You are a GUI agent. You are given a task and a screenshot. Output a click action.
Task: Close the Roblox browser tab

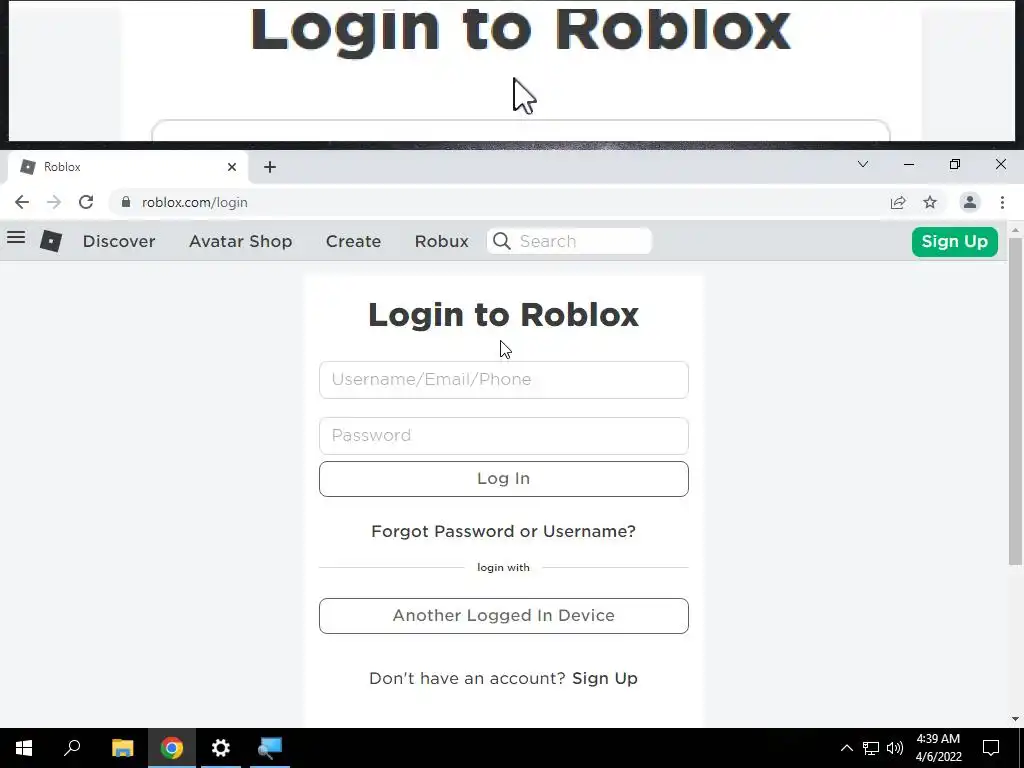[232, 167]
